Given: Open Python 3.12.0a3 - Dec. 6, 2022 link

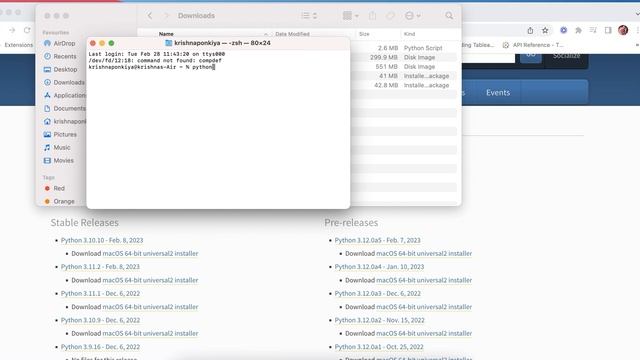Looking at the screenshot, I should tap(378, 293).
